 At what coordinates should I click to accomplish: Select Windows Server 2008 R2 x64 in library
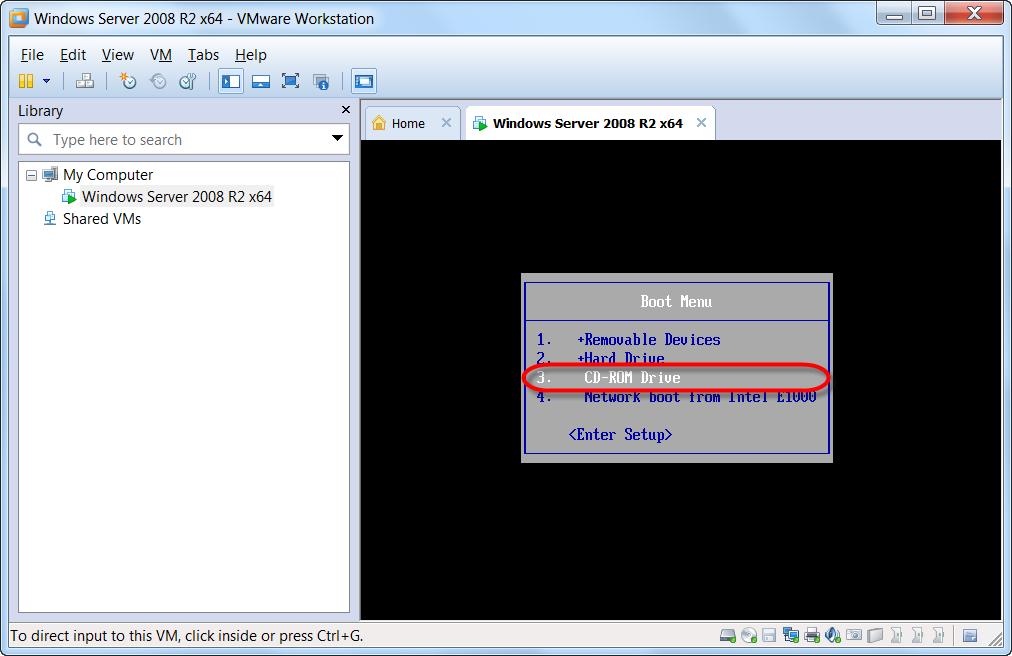176,196
